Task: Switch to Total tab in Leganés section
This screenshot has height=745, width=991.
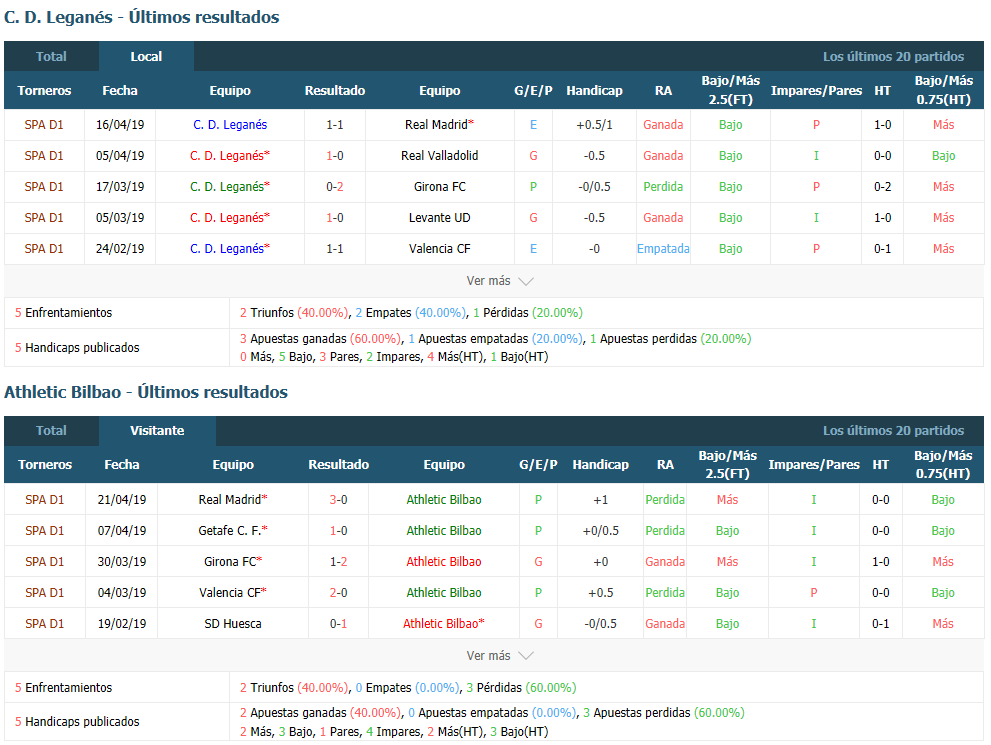Action: point(51,56)
